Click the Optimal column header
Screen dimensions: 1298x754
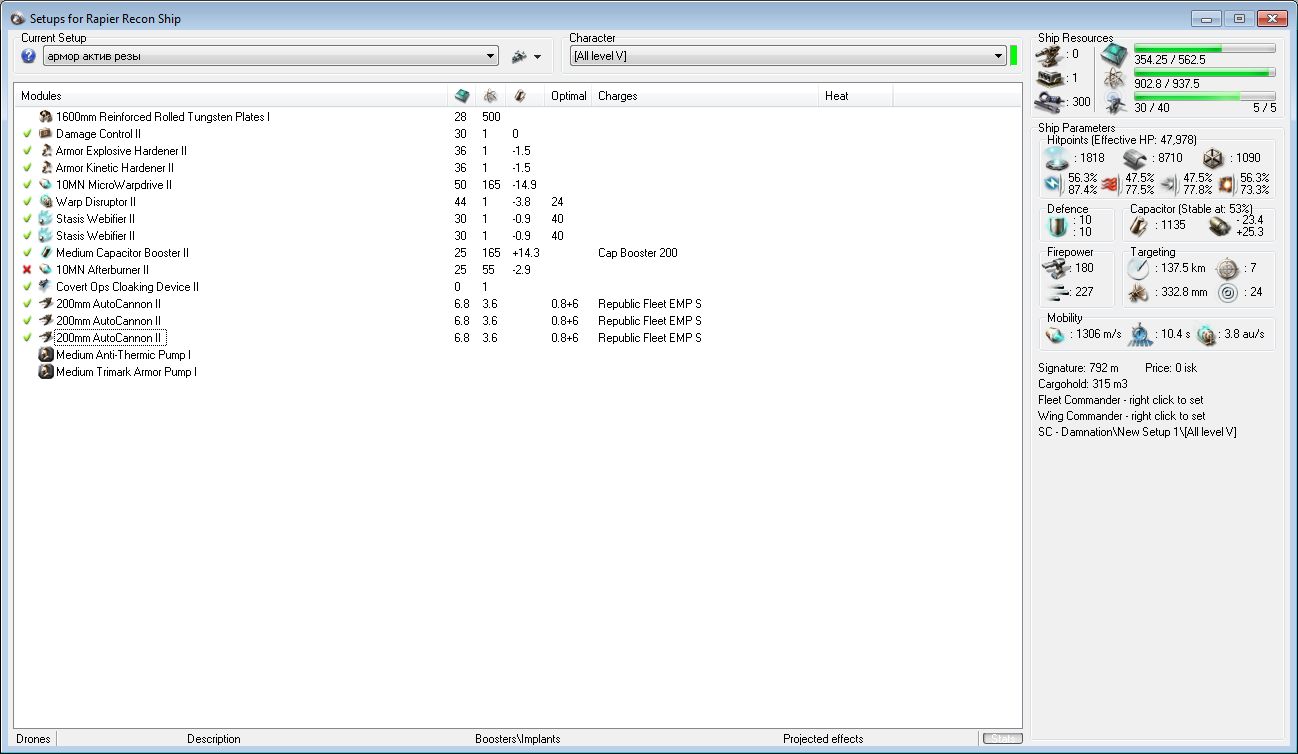[569, 96]
